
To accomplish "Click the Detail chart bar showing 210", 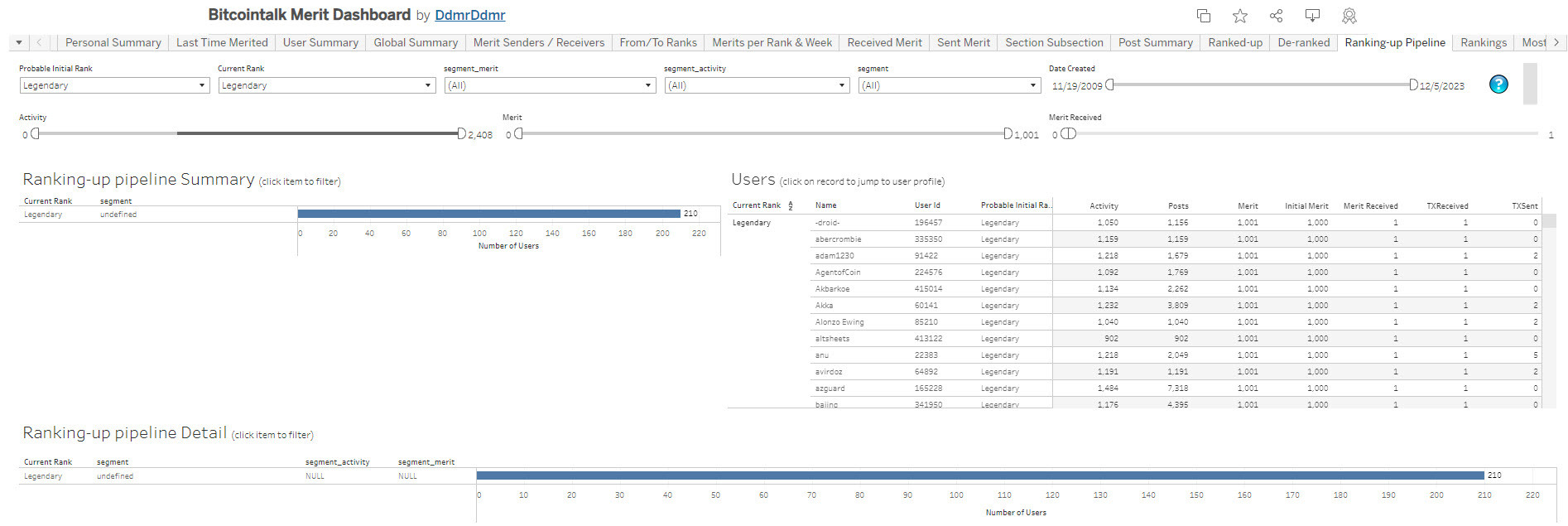I will [x=980, y=475].
